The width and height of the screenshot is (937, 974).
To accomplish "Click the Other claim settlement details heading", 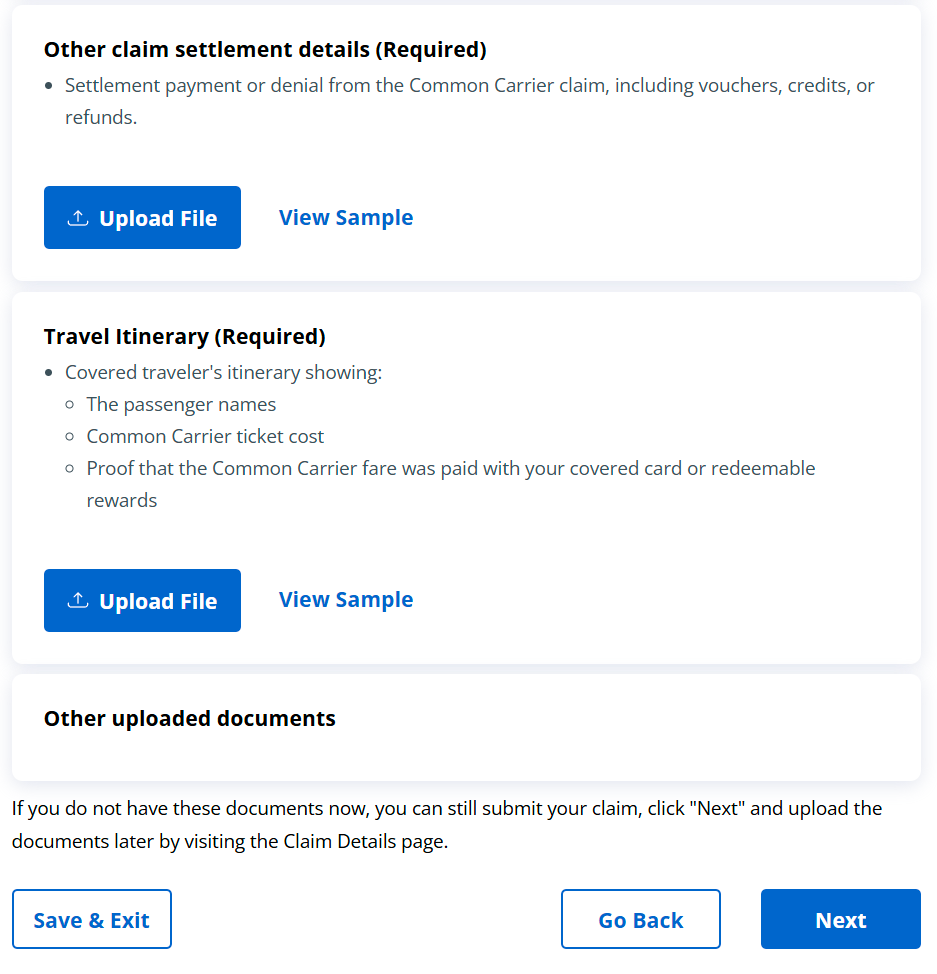I will coord(265,50).
